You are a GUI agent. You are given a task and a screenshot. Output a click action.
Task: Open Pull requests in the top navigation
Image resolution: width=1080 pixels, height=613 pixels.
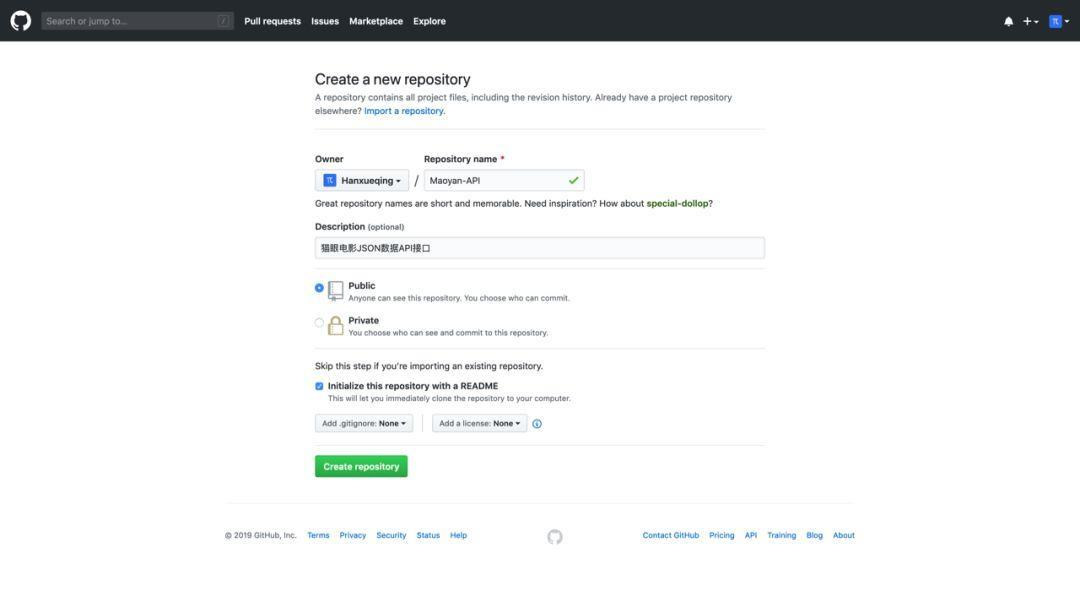[272, 21]
